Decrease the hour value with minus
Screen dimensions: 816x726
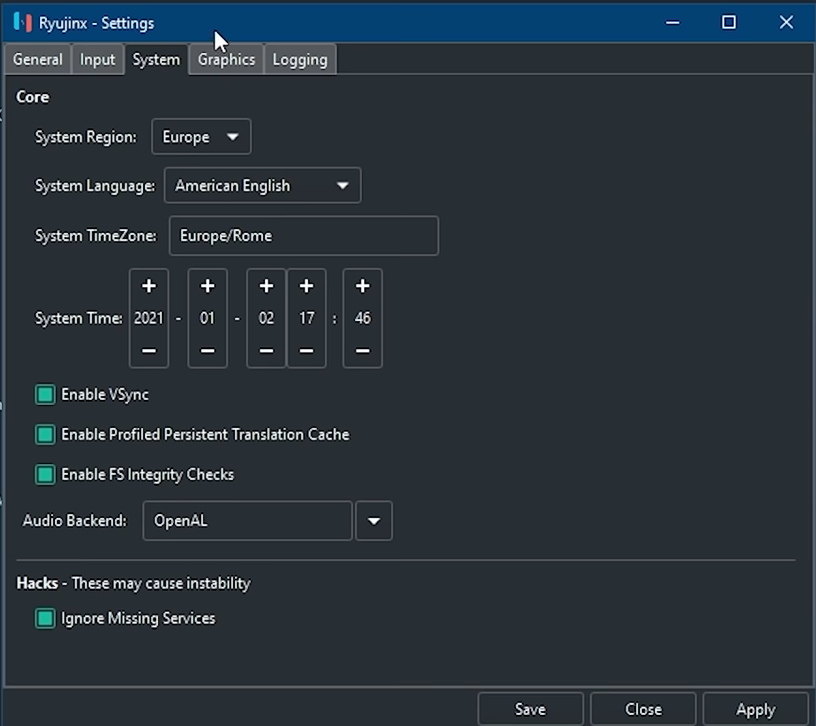(306, 351)
